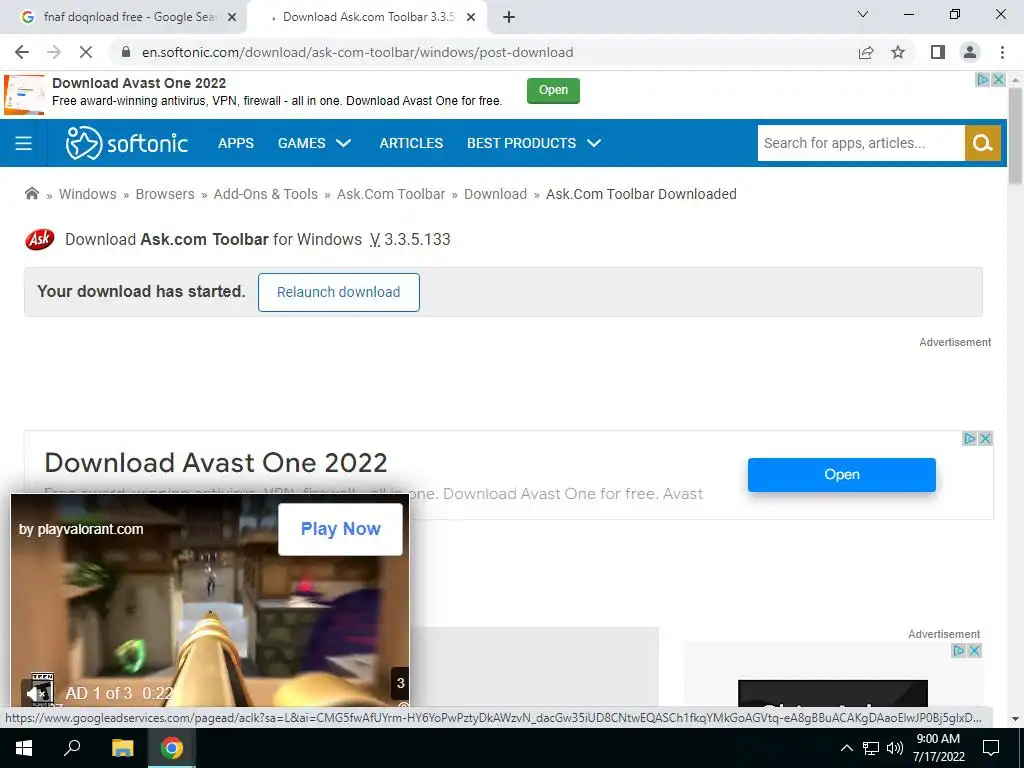Open taskbar search magnifier
Screen dimensions: 1024x768
[x=72, y=748]
